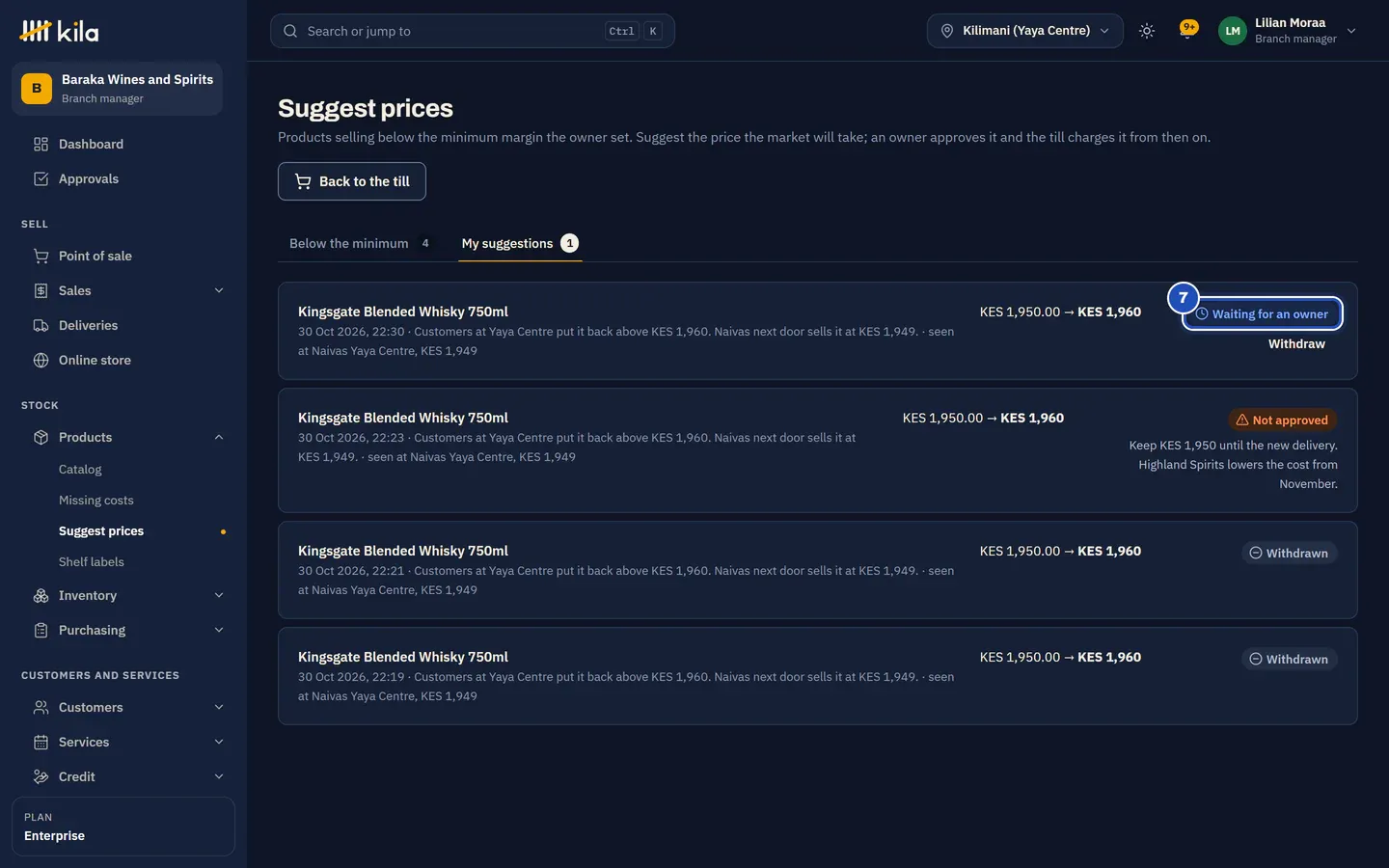This screenshot has height=868, width=1389.
Task: Click the 22:21 Withdrawn status badge
Action: point(1289,554)
